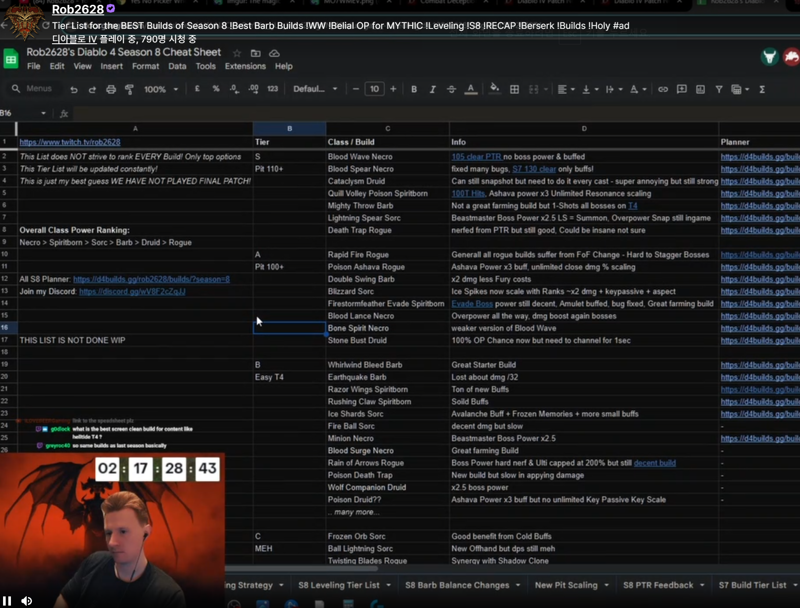
Task: Click the Insert link chain icon
Action: click(663, 89)
